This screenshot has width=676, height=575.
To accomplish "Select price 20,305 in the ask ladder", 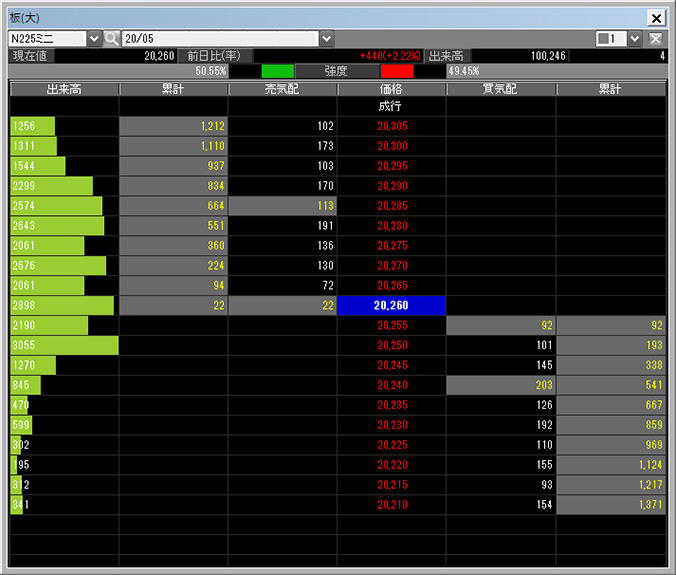I will tap(392, 126).
